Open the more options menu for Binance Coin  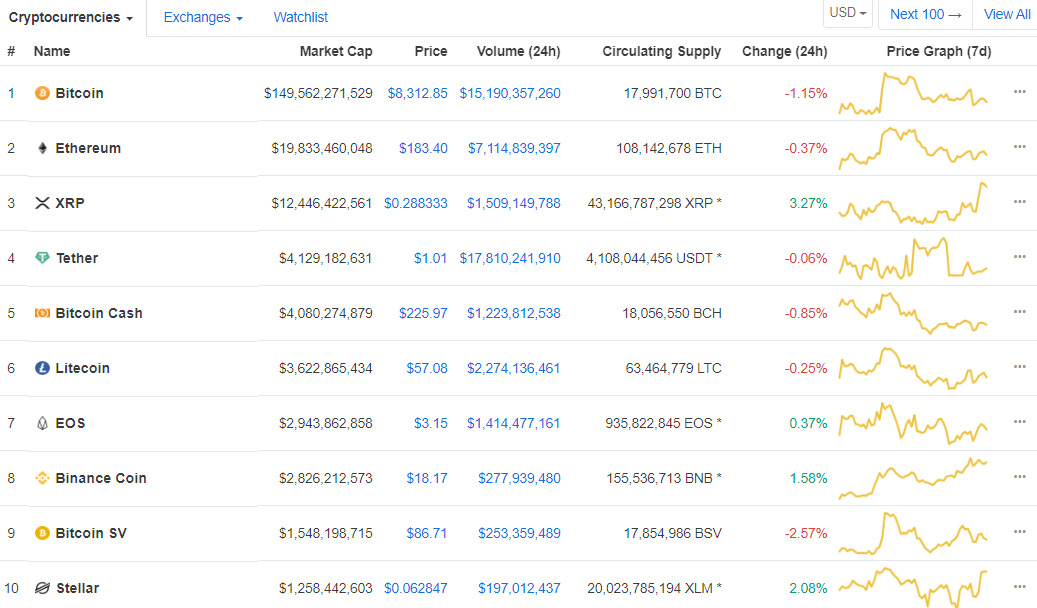click(x=1019, y=476)
